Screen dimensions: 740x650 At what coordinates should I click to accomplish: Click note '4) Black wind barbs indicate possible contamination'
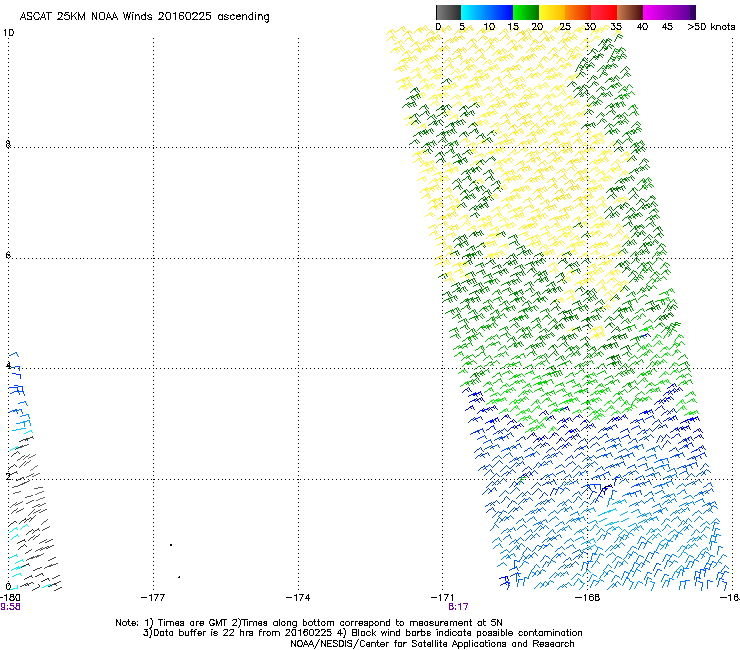[460, 633]
